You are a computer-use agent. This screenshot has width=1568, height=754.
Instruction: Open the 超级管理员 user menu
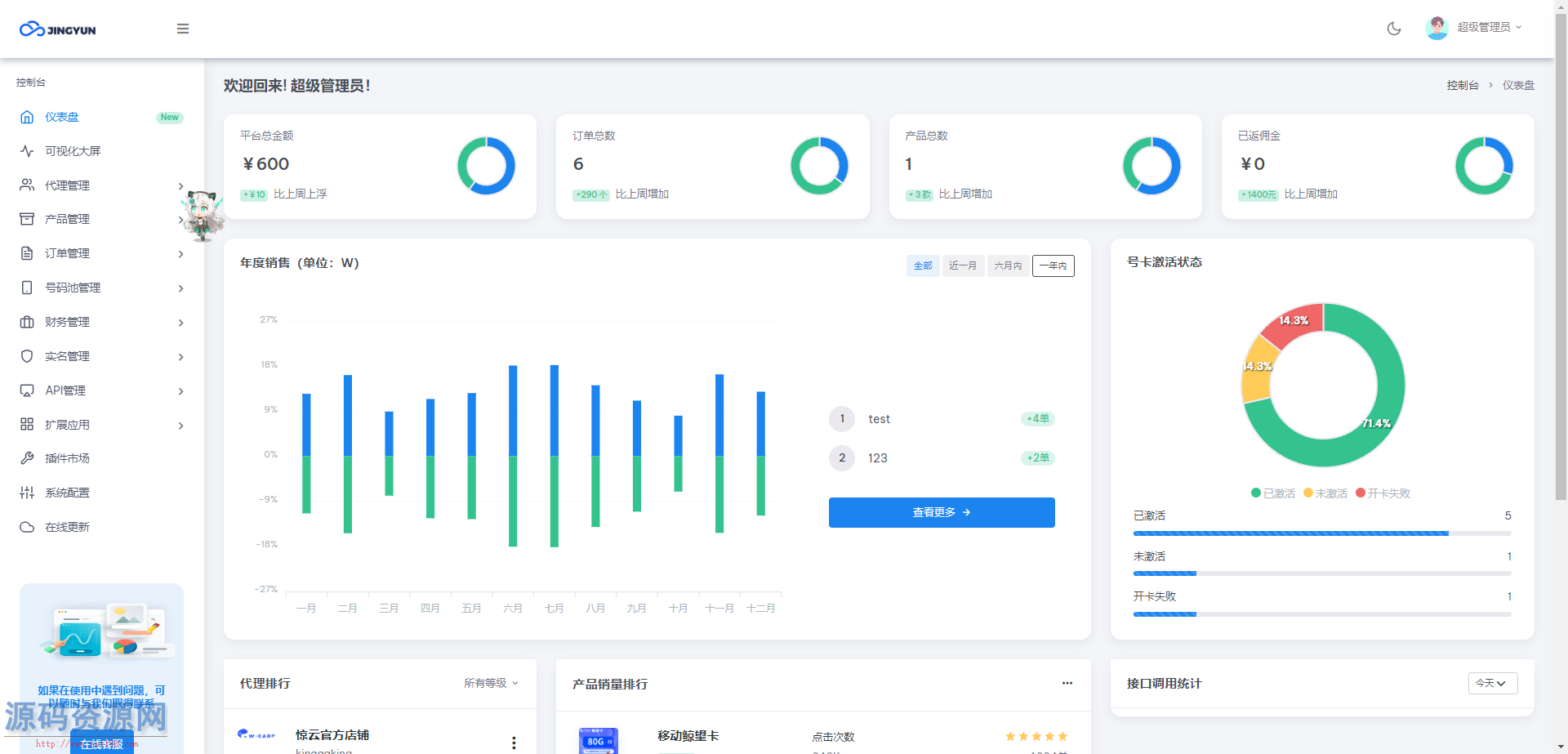point(1474,28)
